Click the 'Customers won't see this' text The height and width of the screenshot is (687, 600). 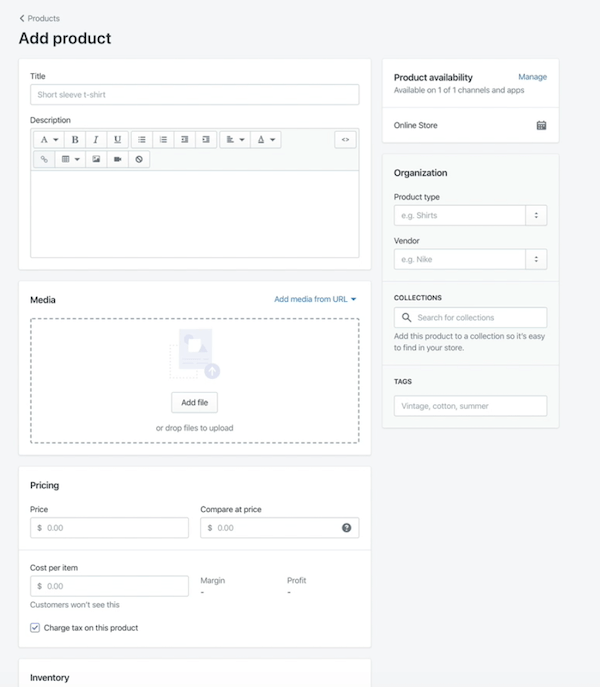click(x=75, y=605)
